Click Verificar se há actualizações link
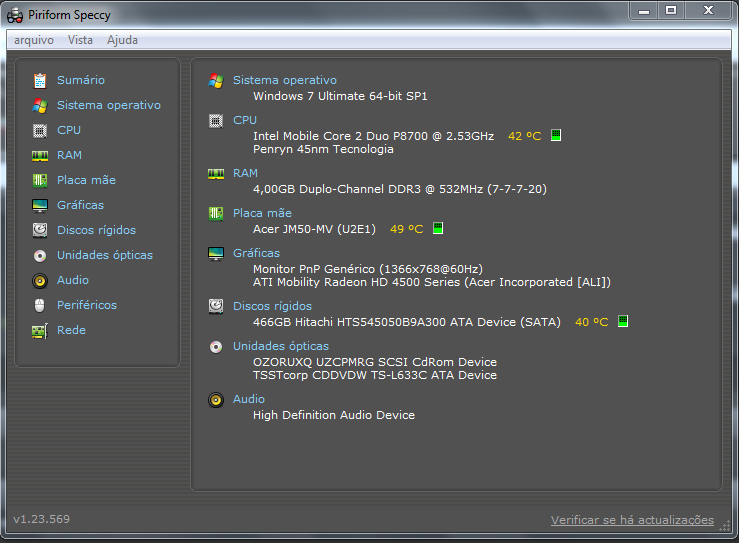 [x=632, y=520]
